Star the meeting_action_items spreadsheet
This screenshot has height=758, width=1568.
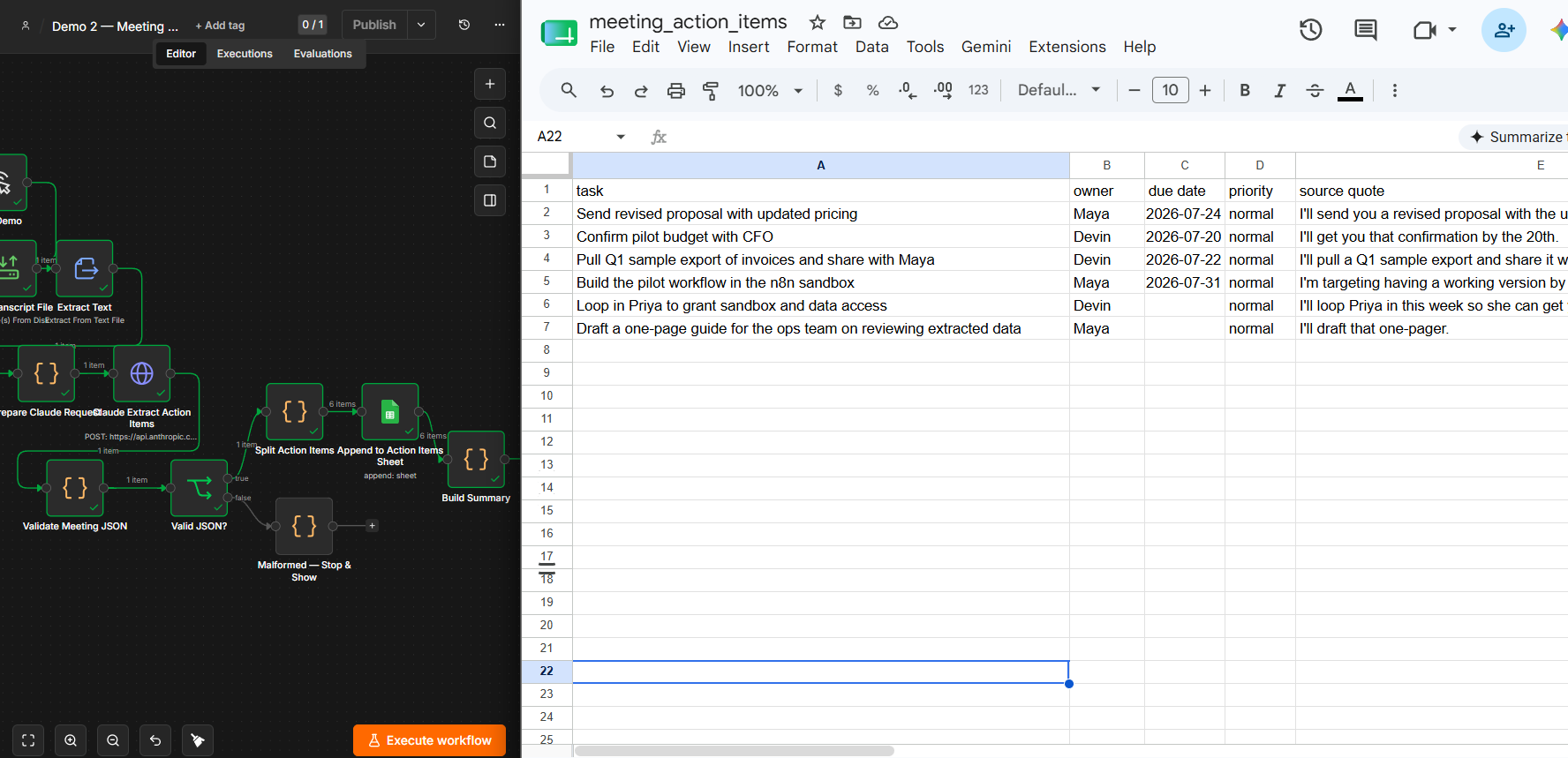click(818, 22)
